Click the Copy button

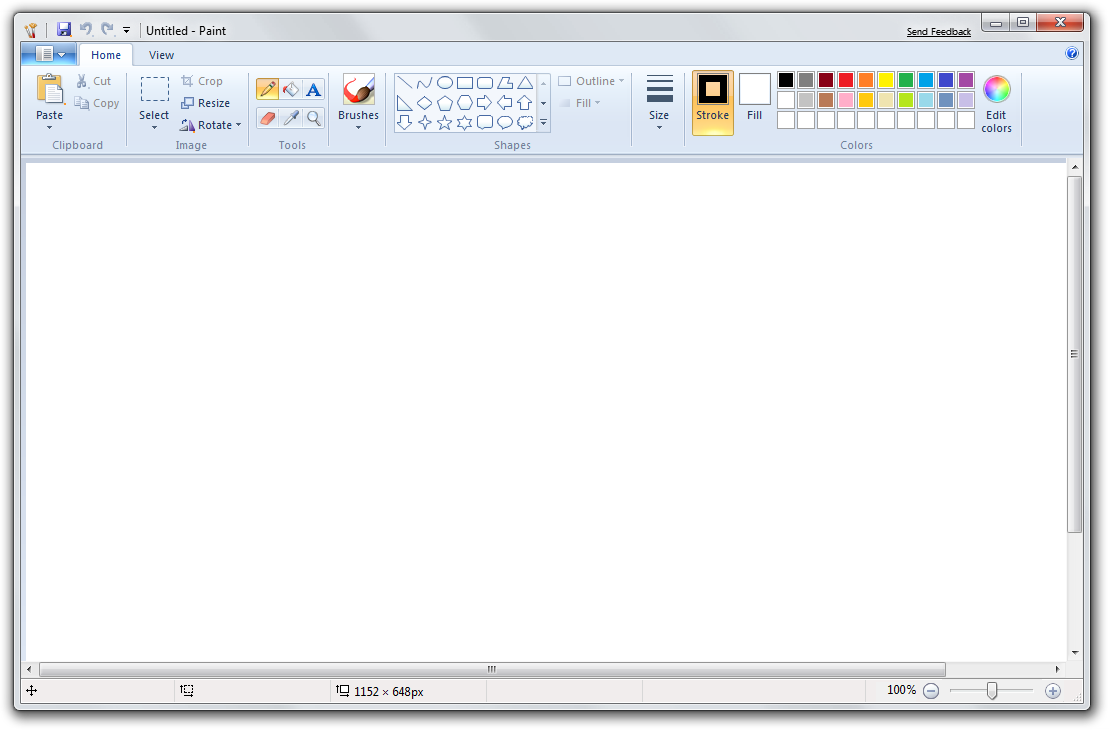[x=97, y=103]
